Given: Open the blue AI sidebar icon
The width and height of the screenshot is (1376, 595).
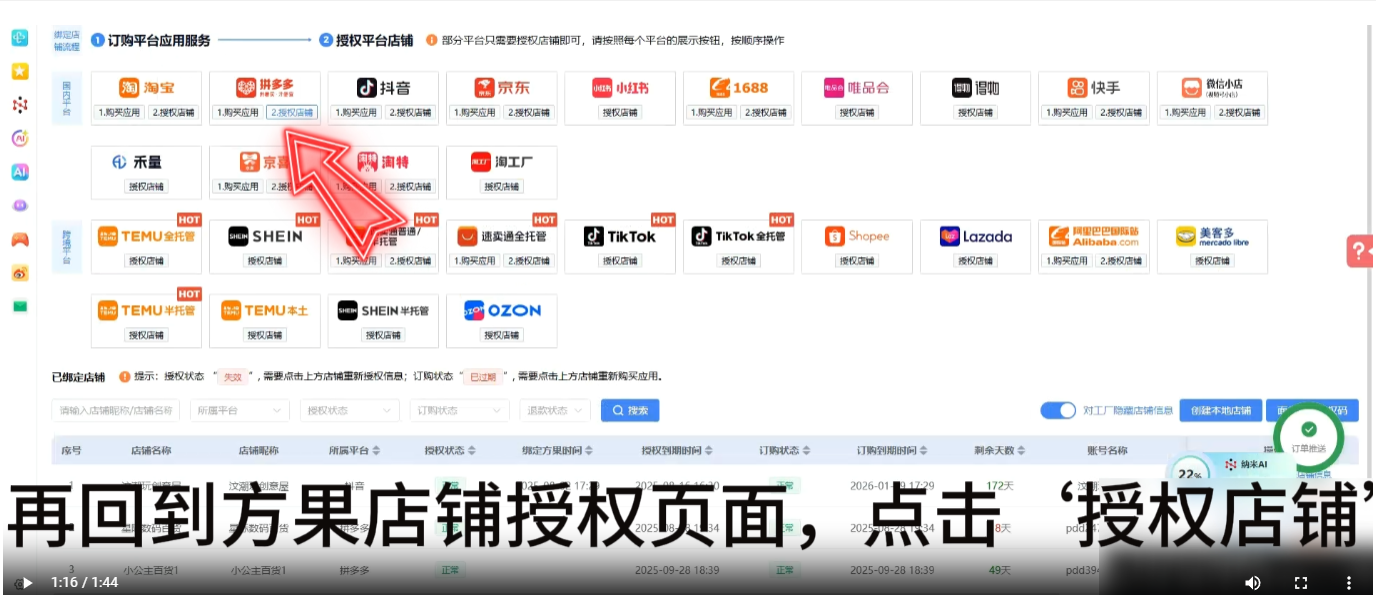Looking at the screenshot, I should [x=20, y=172].
